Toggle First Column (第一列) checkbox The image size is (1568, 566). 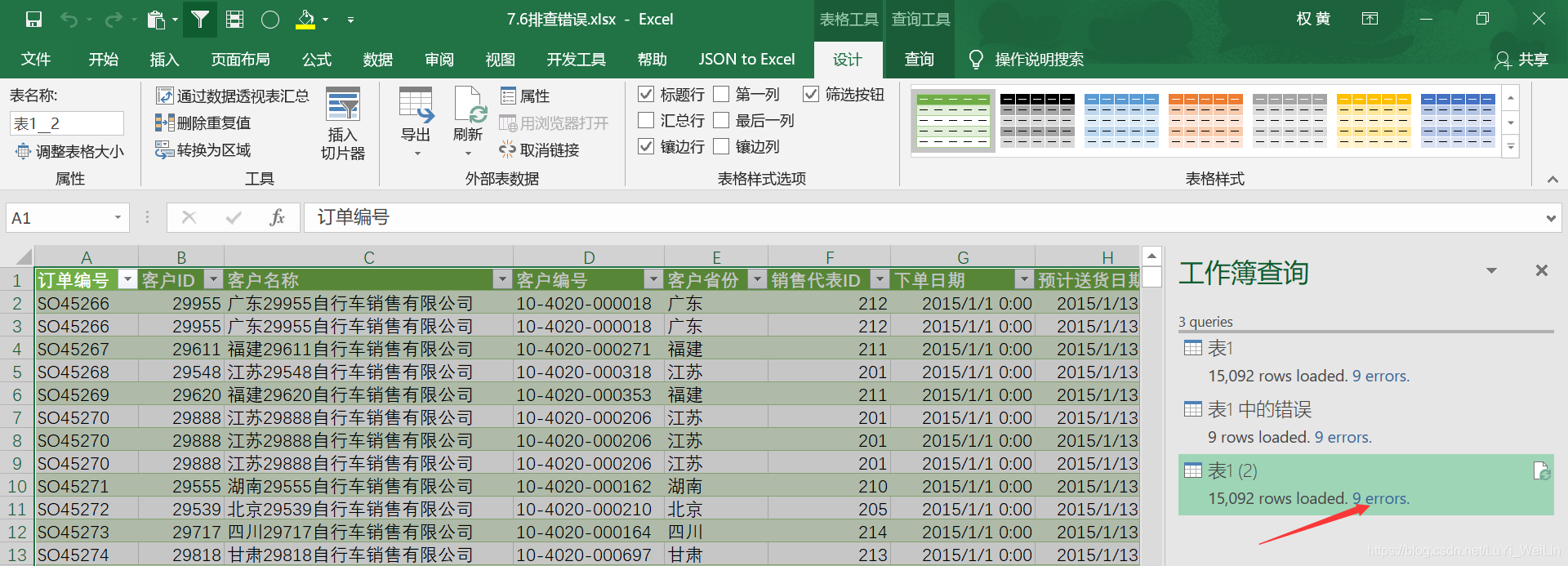[721, 95]
